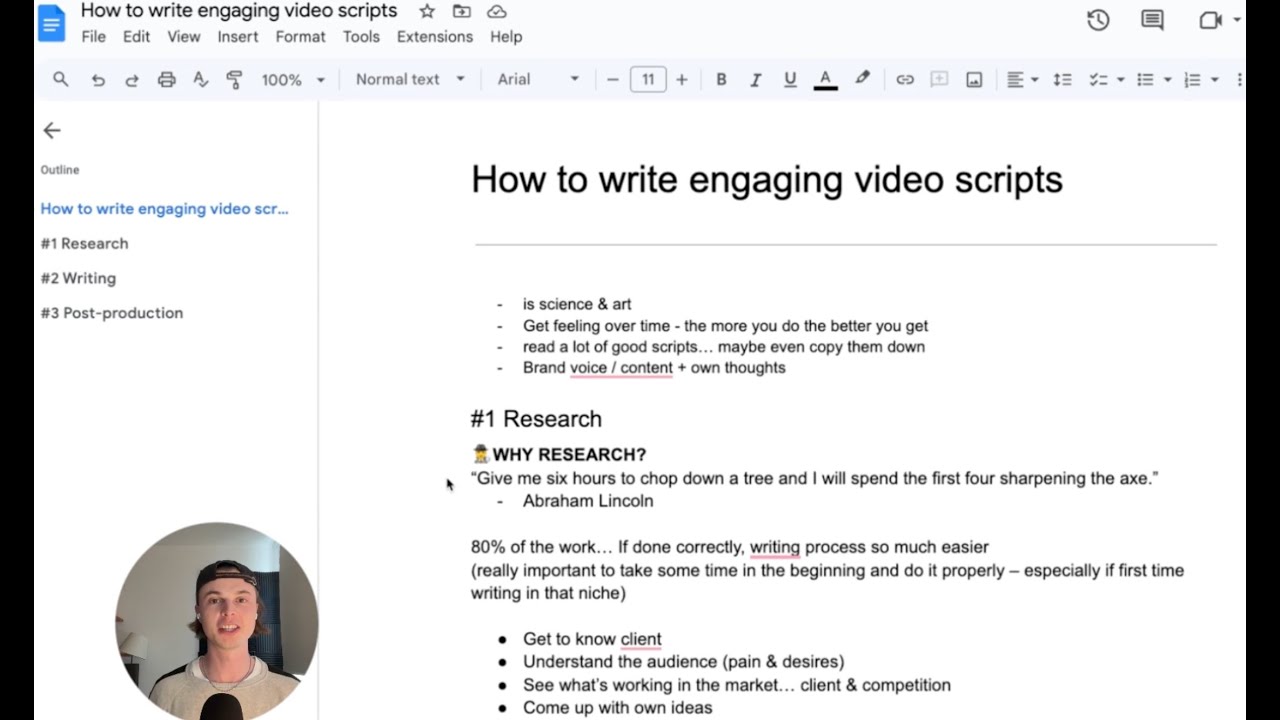
Task: Open the Tools menu
Action: [361, 36]
